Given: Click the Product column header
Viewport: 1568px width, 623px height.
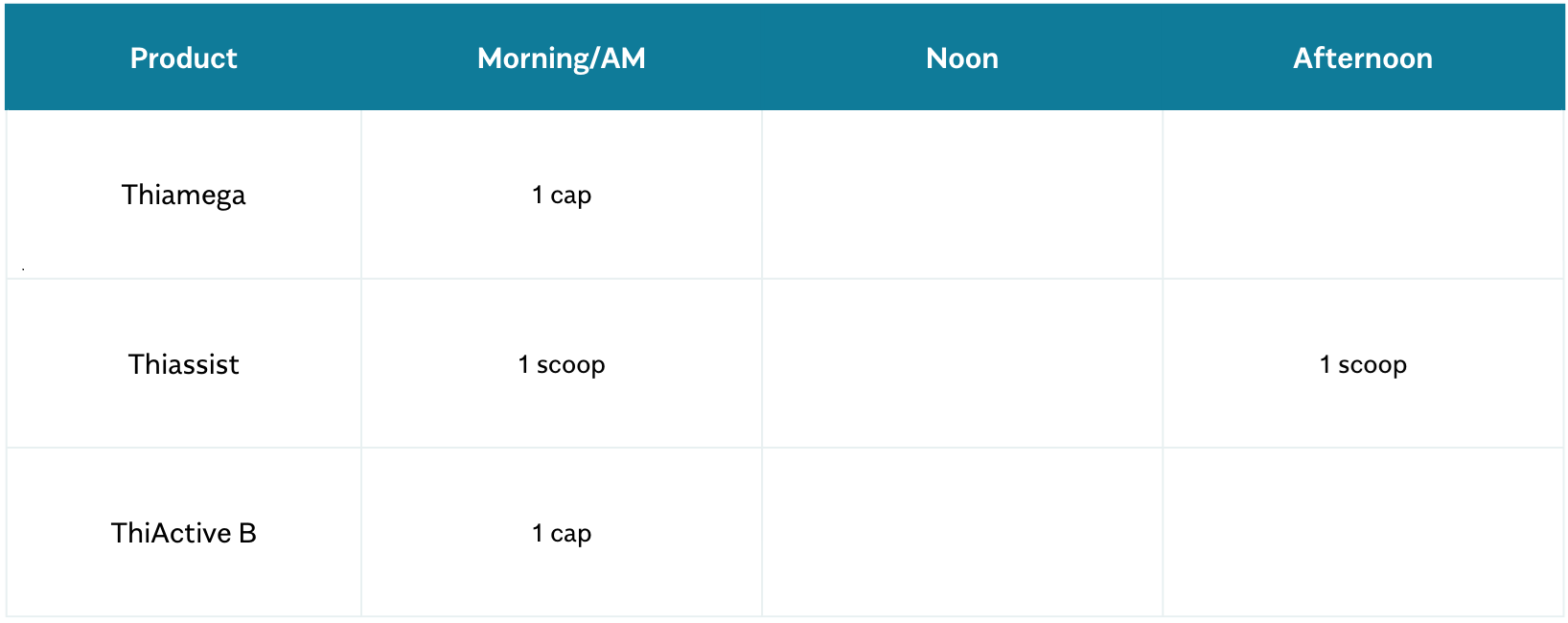Looking at the screenshot, I should pos(183,58).
